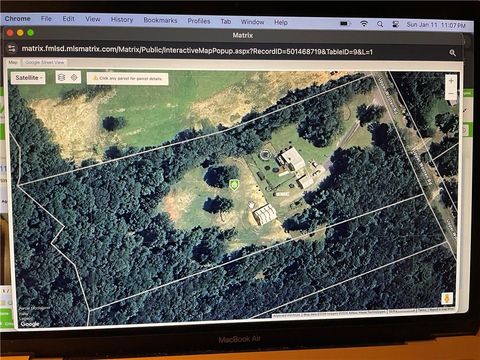Open the History menu

click(122, 20)
